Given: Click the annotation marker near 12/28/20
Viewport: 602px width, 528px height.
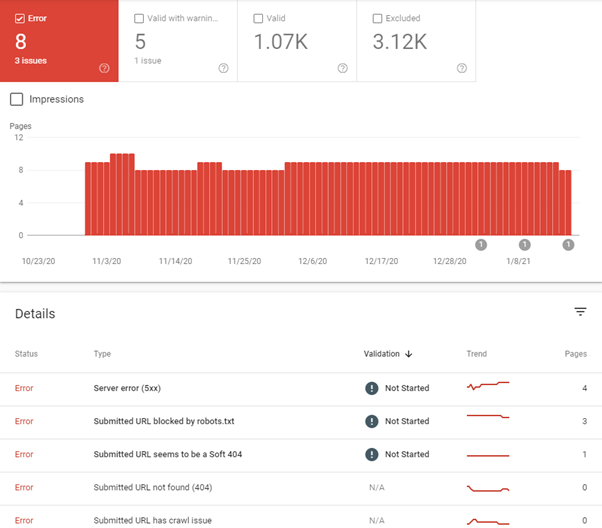Looking at the screenshot, I should [480, 245].
